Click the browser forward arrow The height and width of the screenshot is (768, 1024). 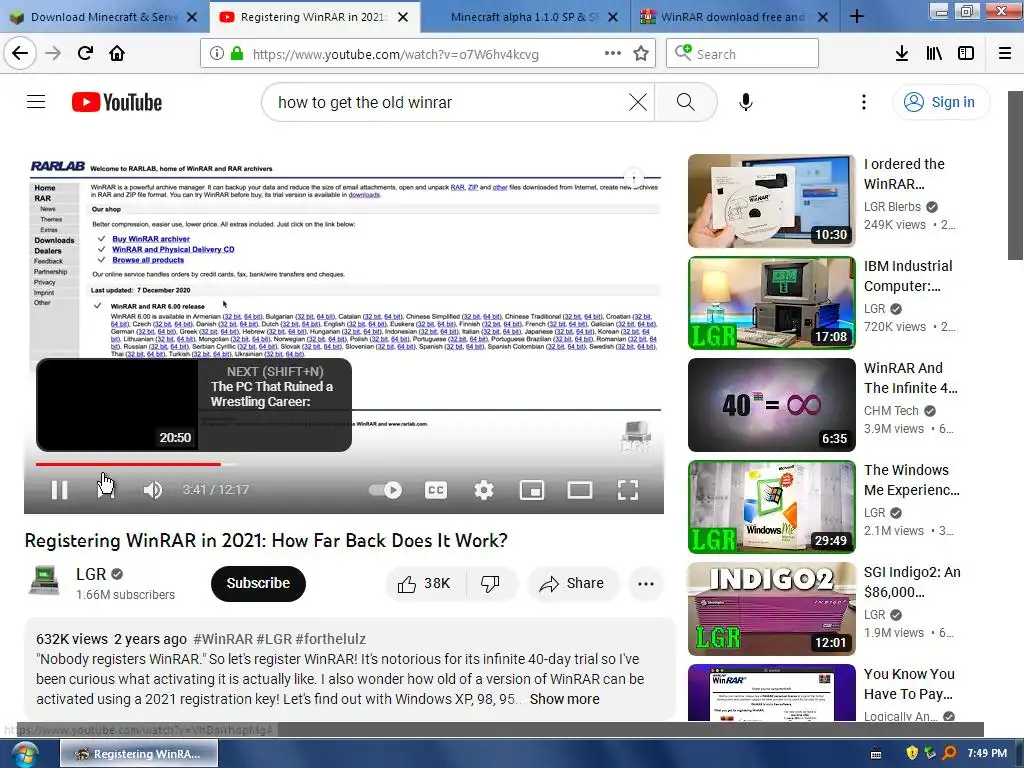tap(53, 53)
